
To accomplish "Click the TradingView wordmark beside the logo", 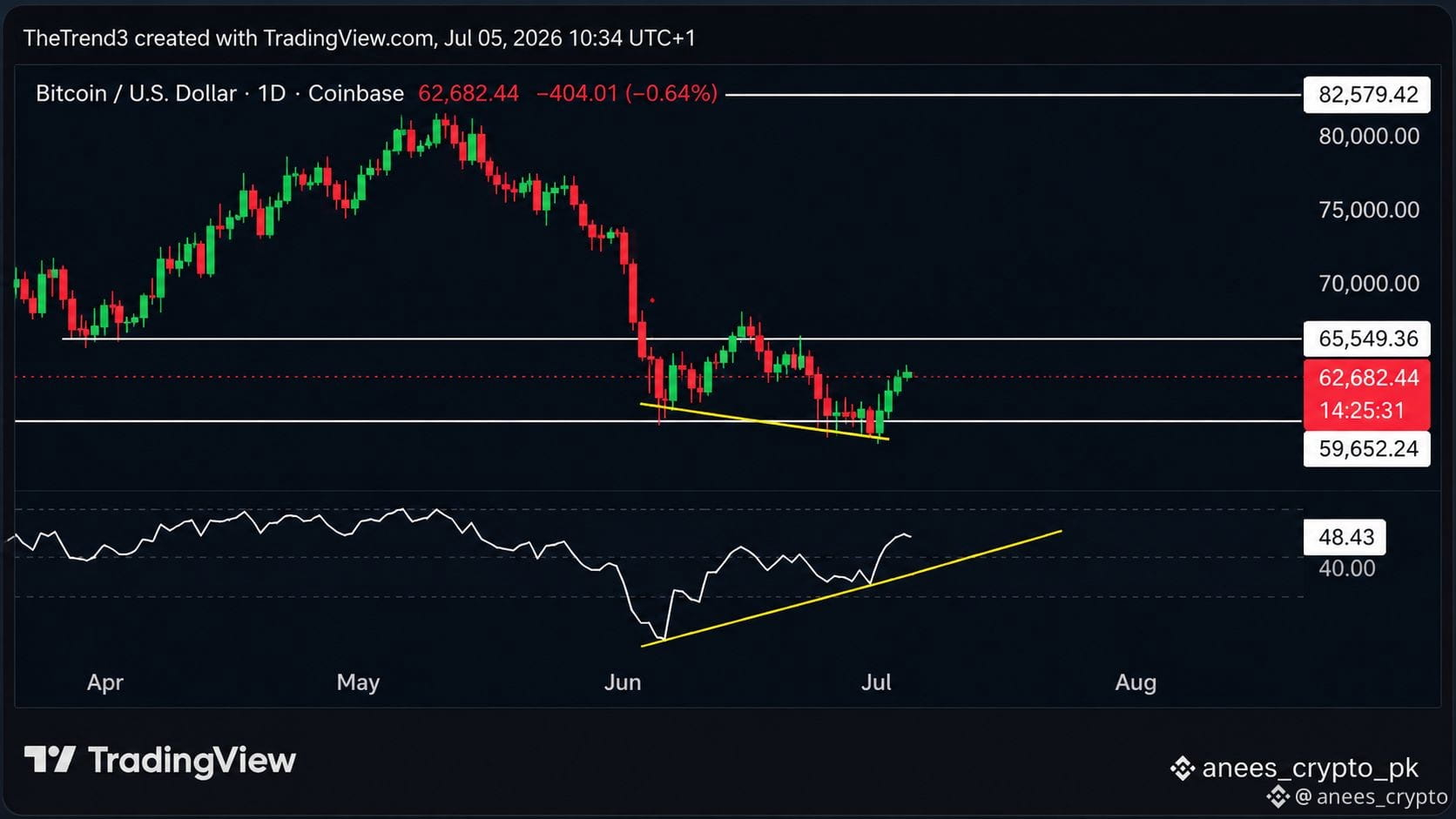I will click(192, 761).
